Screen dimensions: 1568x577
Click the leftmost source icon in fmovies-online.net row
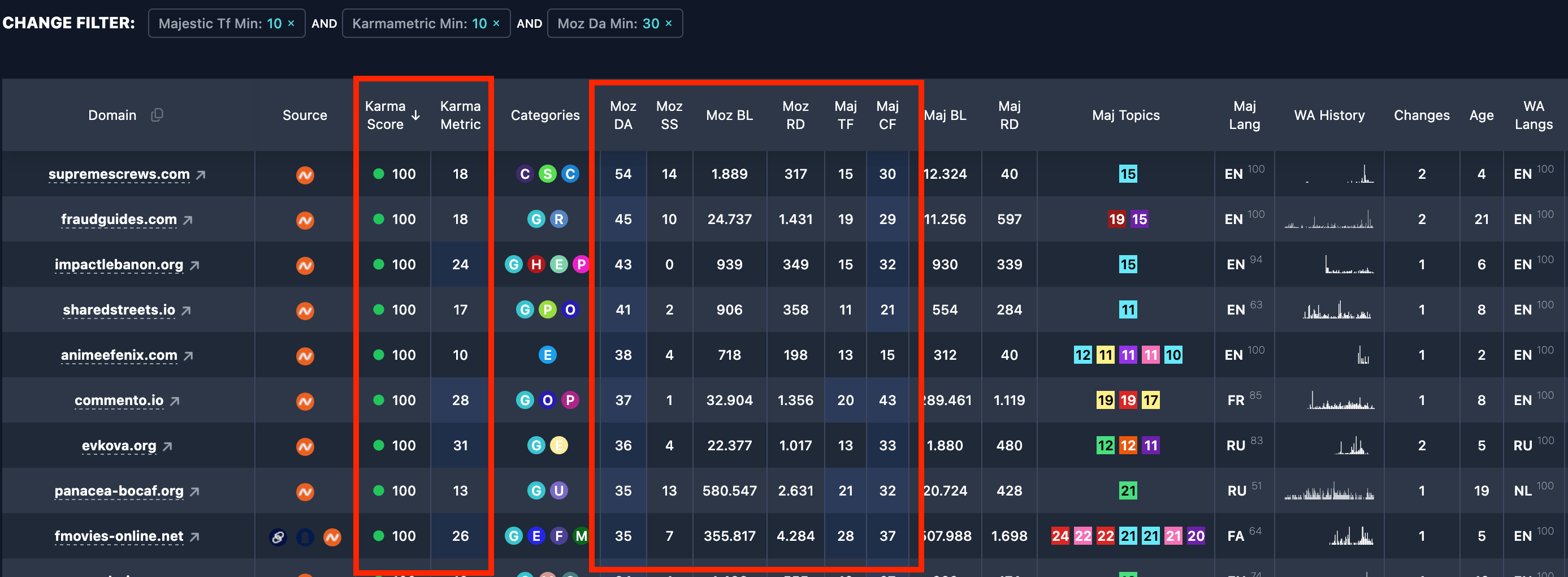click(278, 536)
